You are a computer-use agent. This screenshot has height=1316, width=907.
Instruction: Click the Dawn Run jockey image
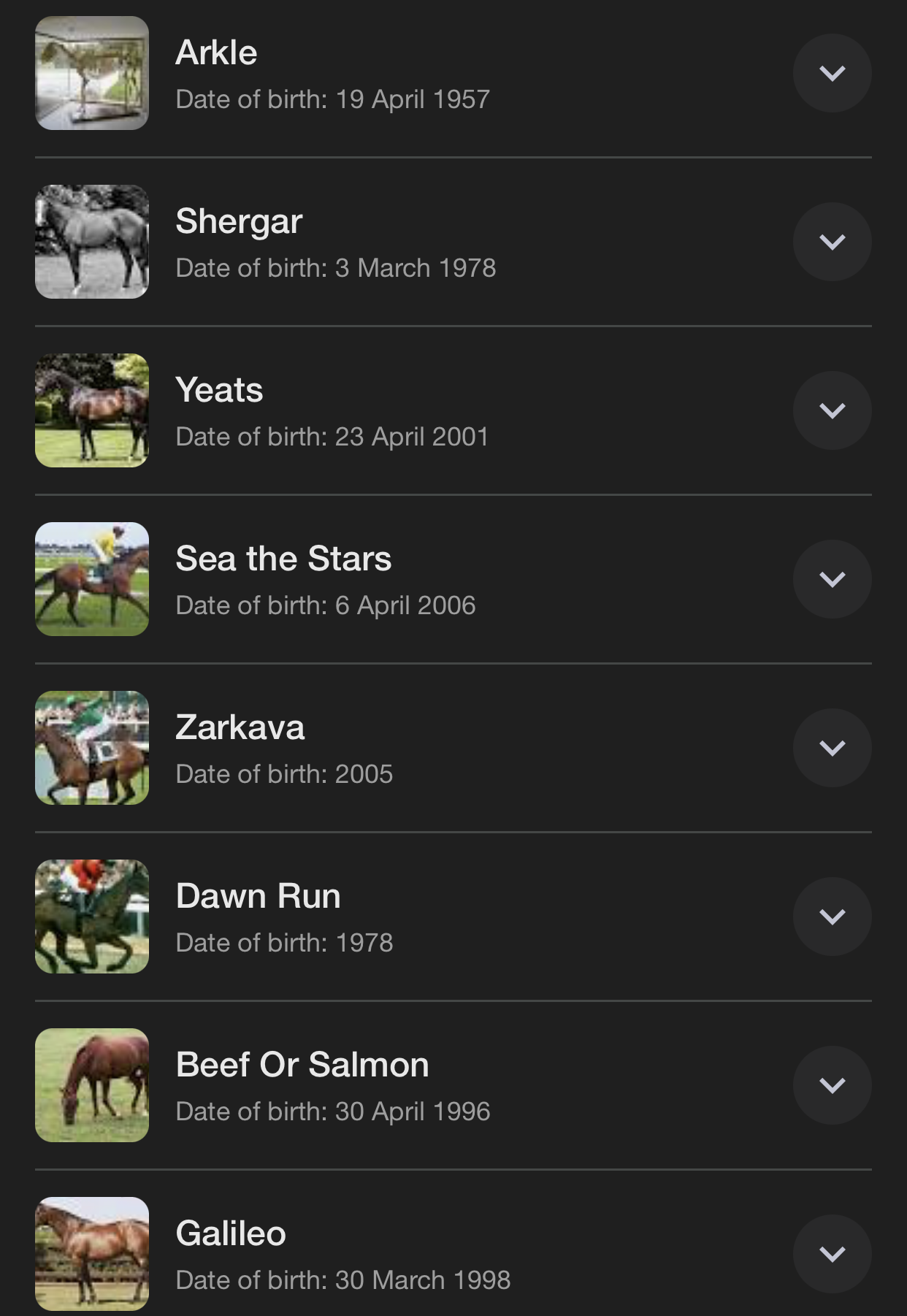click(92, 917)
